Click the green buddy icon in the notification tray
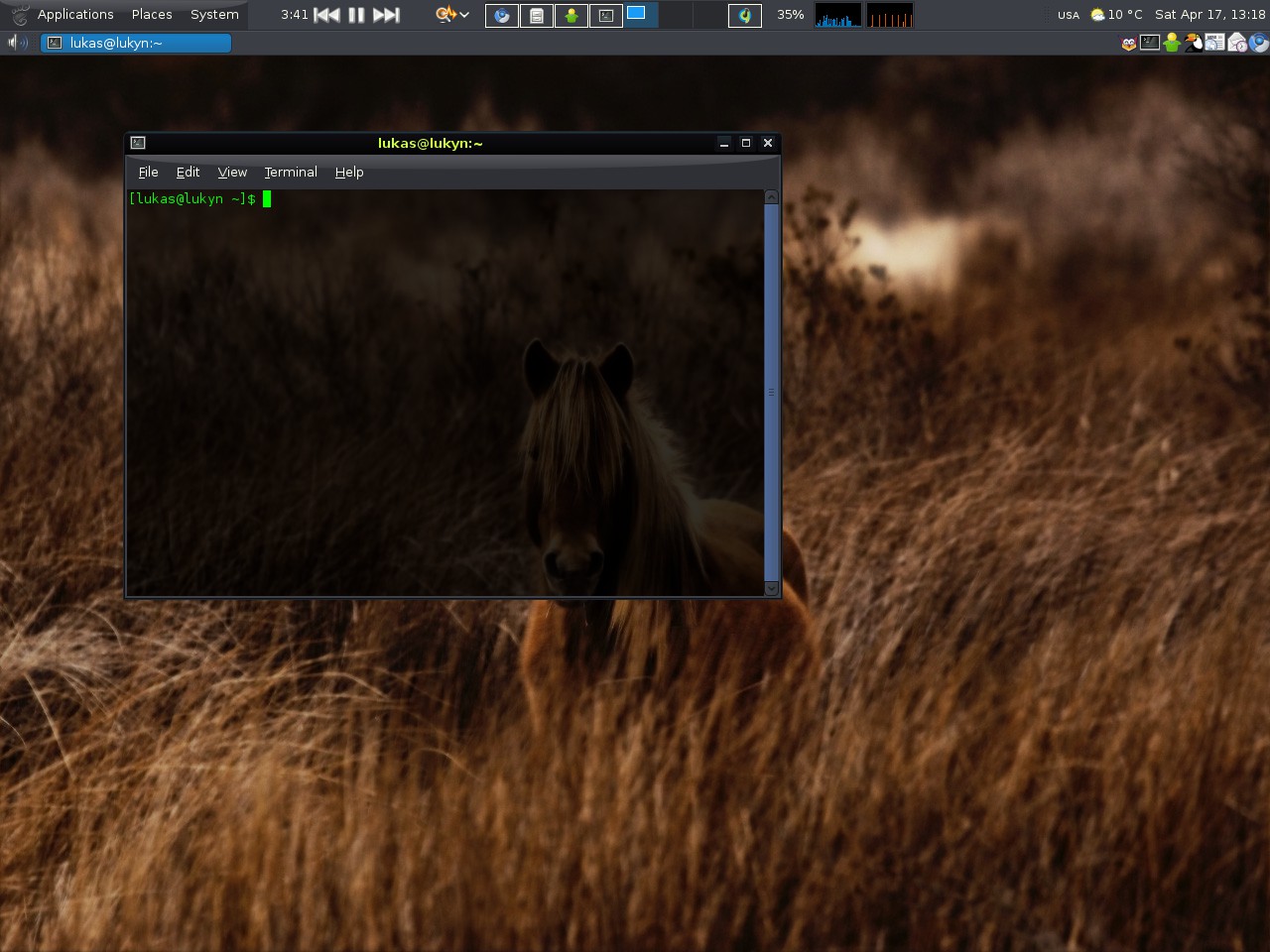The width and height of the screenshot is (1270, 952). 1172,43
